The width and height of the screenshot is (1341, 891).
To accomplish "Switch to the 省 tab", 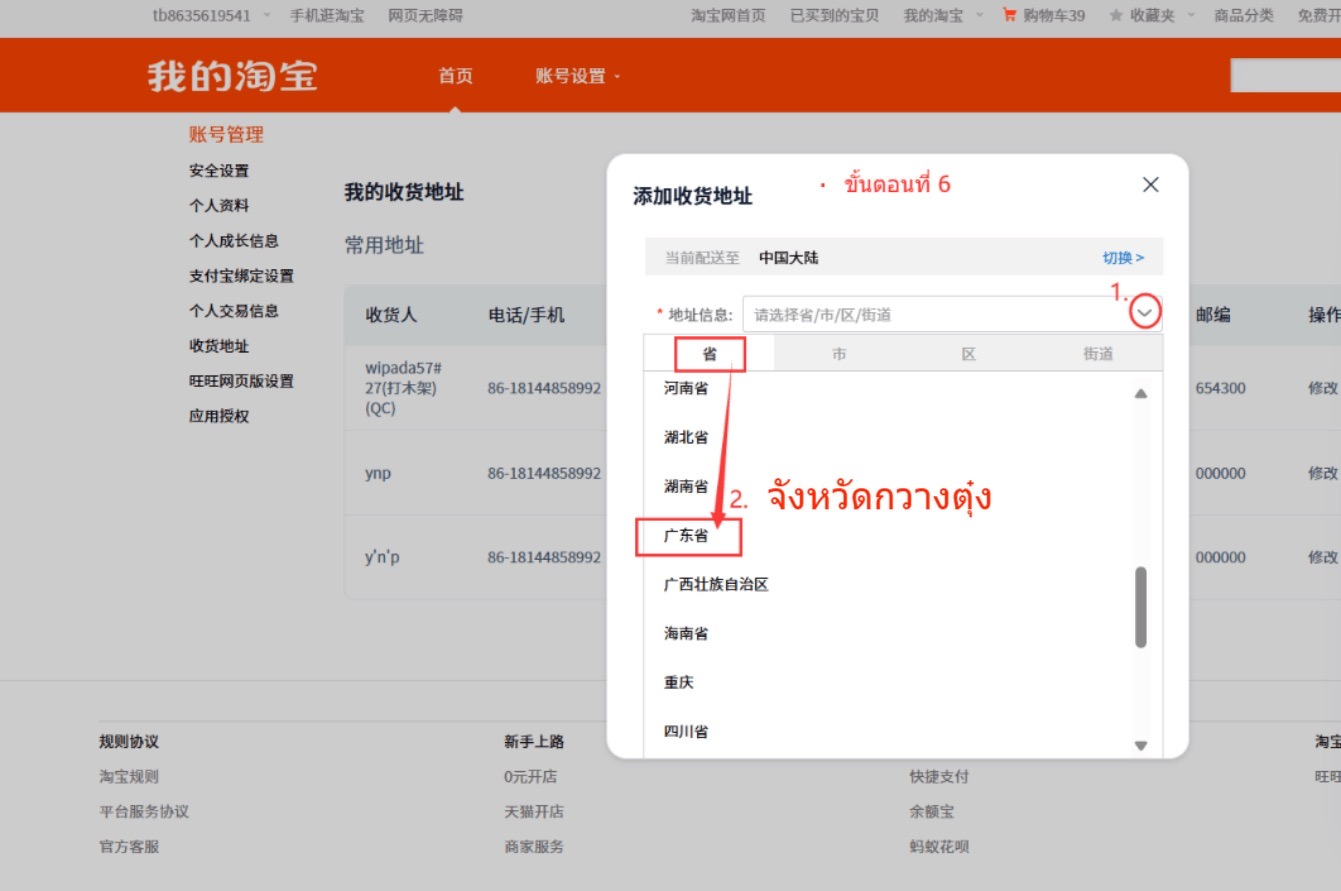I will pos(709,354).
